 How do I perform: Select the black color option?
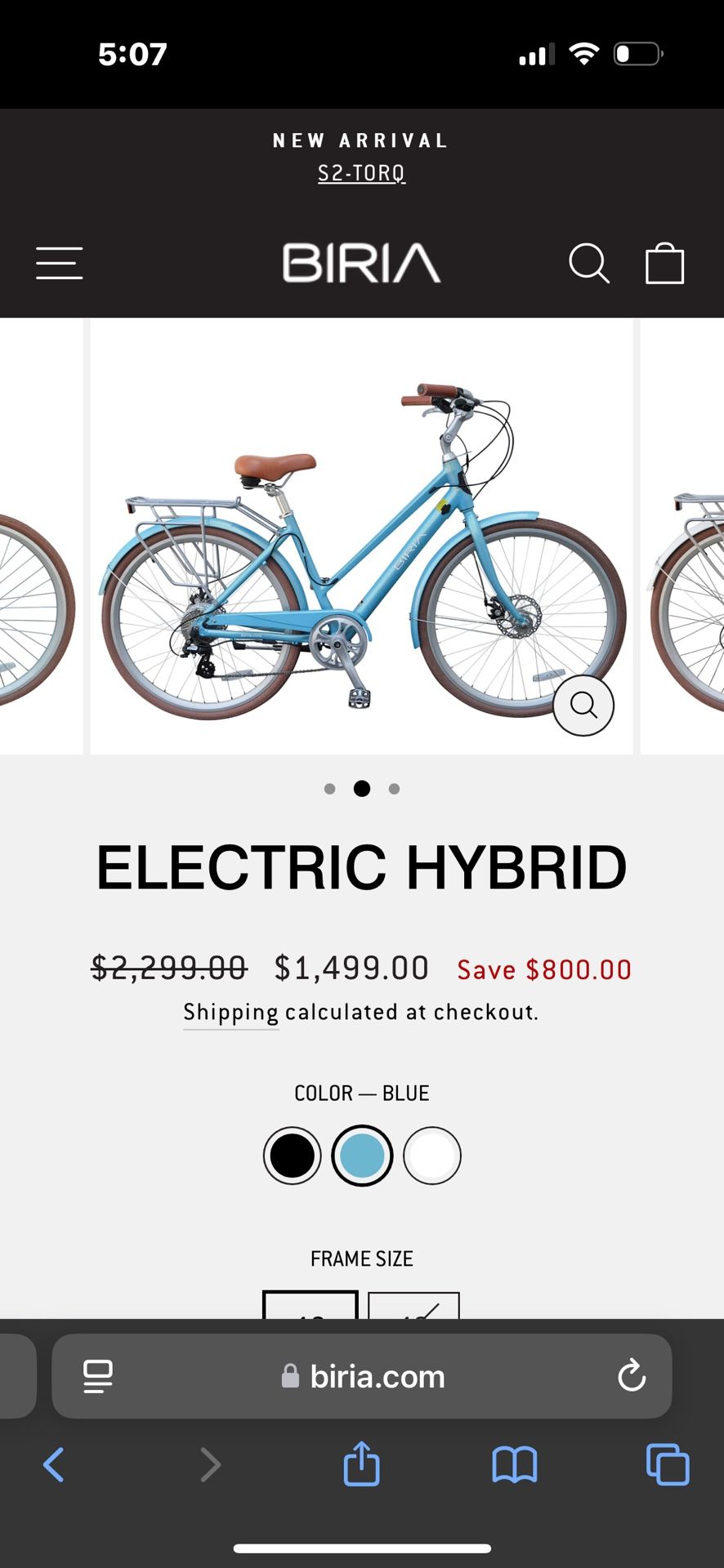tap(292, 1155)
